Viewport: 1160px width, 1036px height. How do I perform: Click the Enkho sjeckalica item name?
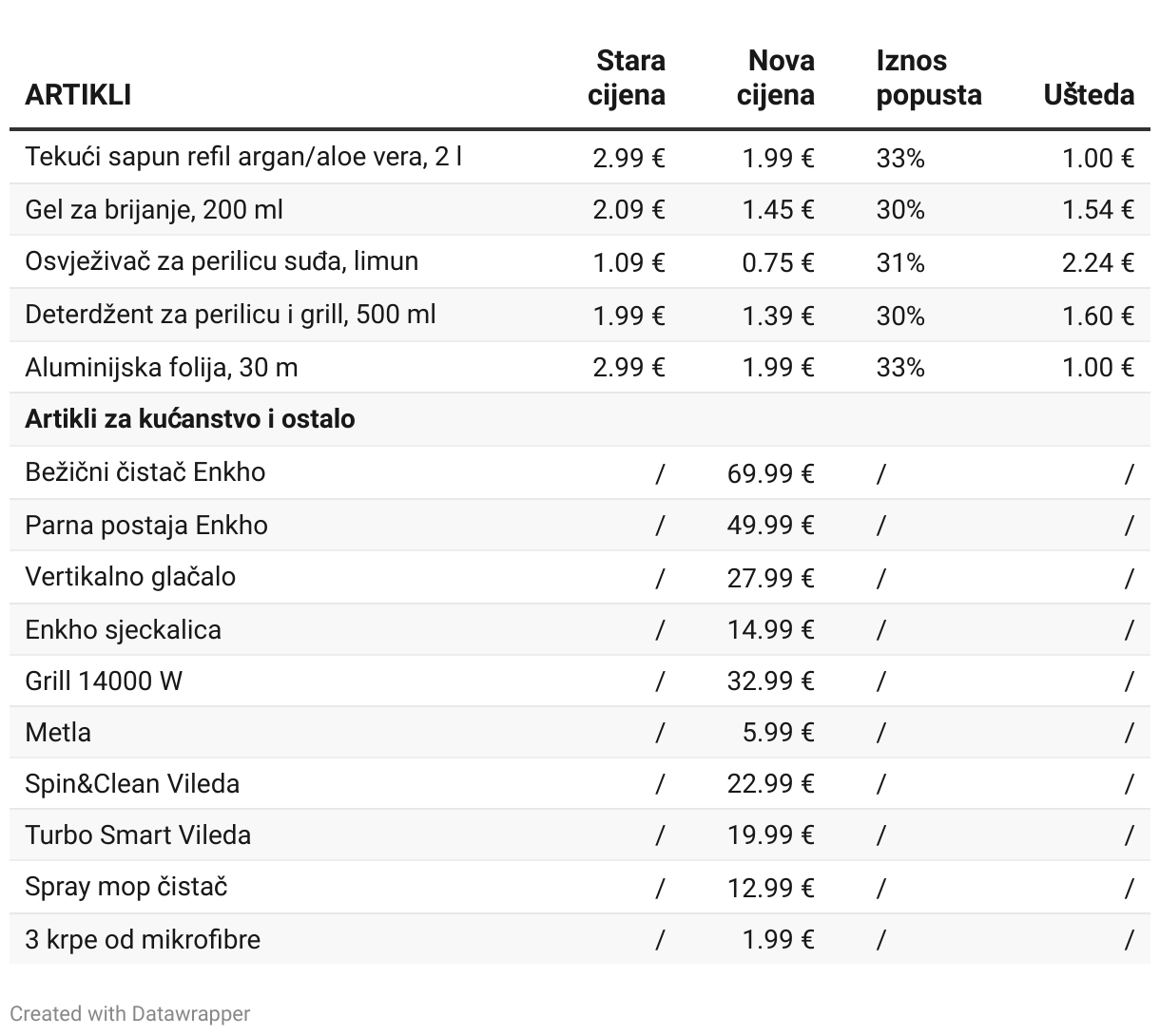click(x=123, y=629)
